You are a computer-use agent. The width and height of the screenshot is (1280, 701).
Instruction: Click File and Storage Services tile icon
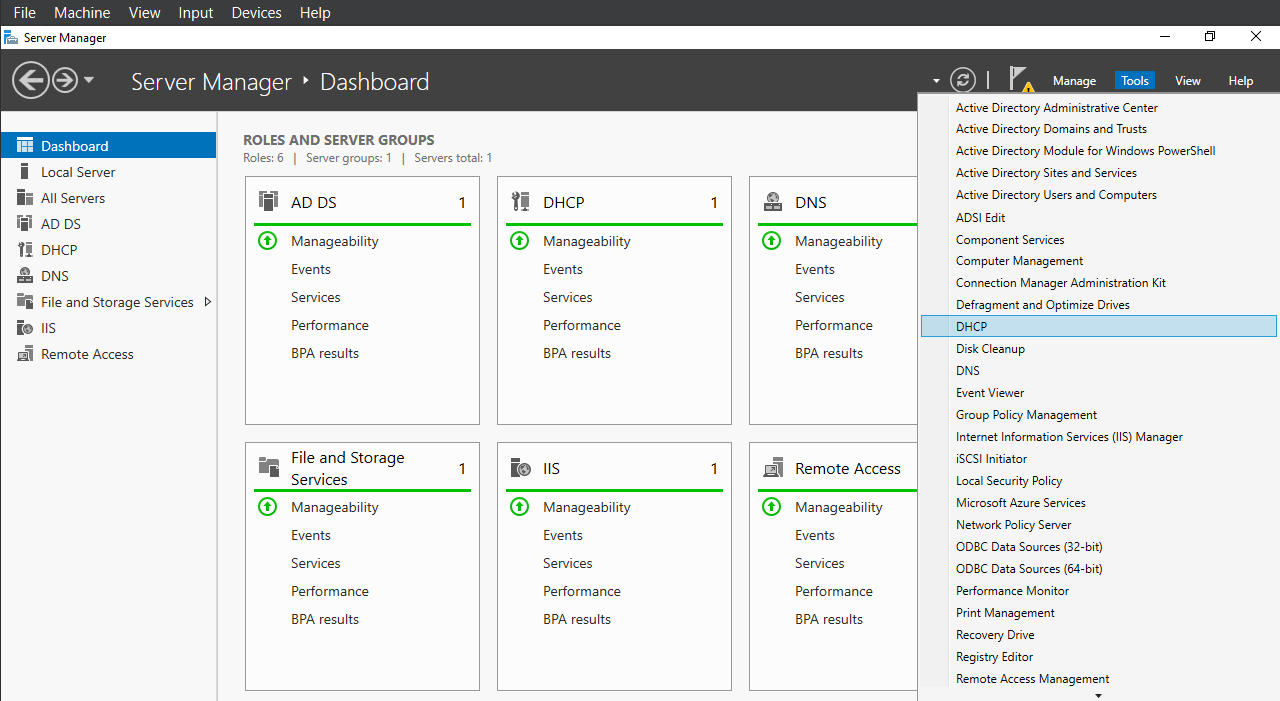pyautogui.click(x=268, y=467)
